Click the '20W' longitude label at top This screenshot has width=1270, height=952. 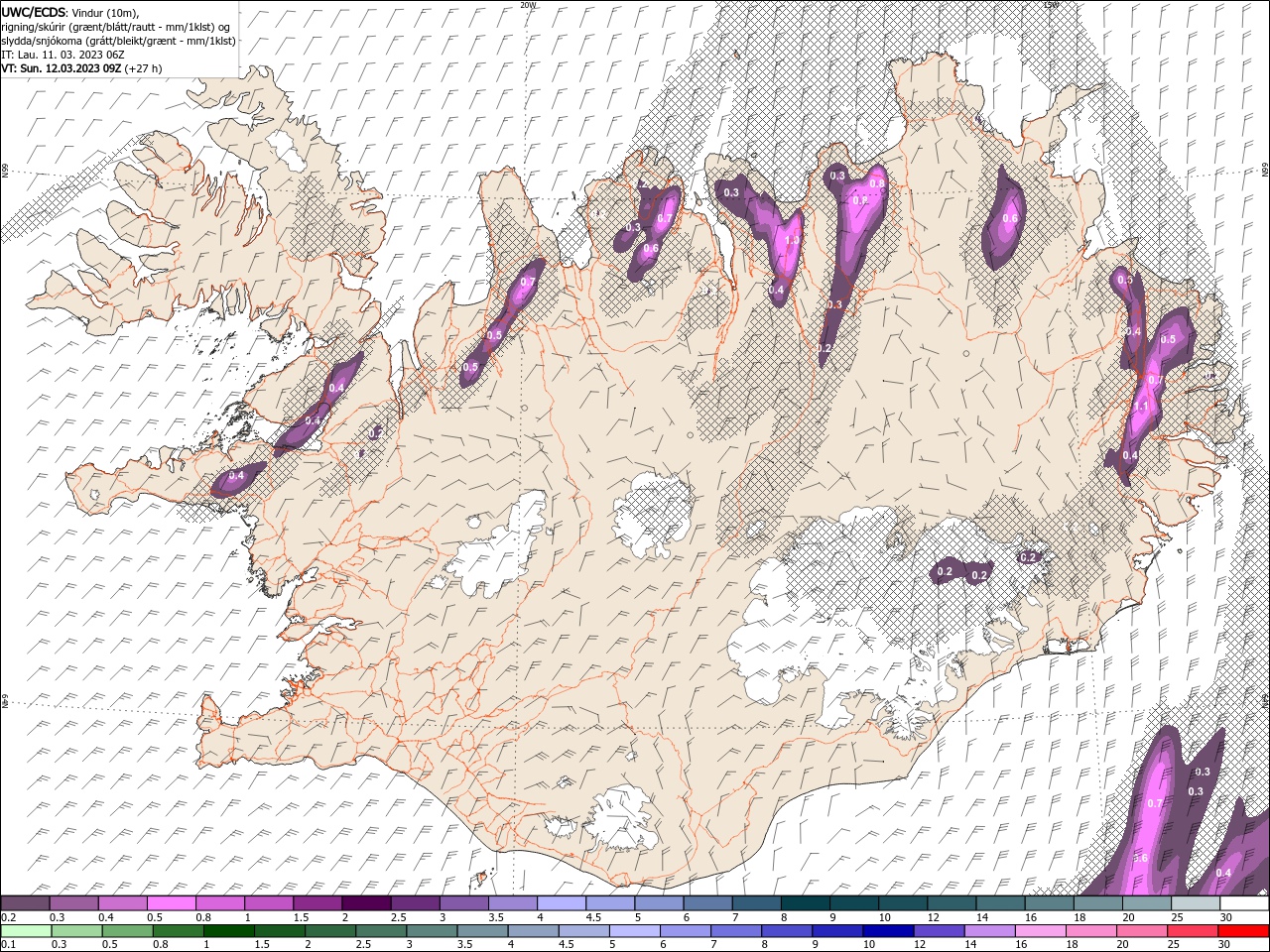tap(528, 5)
